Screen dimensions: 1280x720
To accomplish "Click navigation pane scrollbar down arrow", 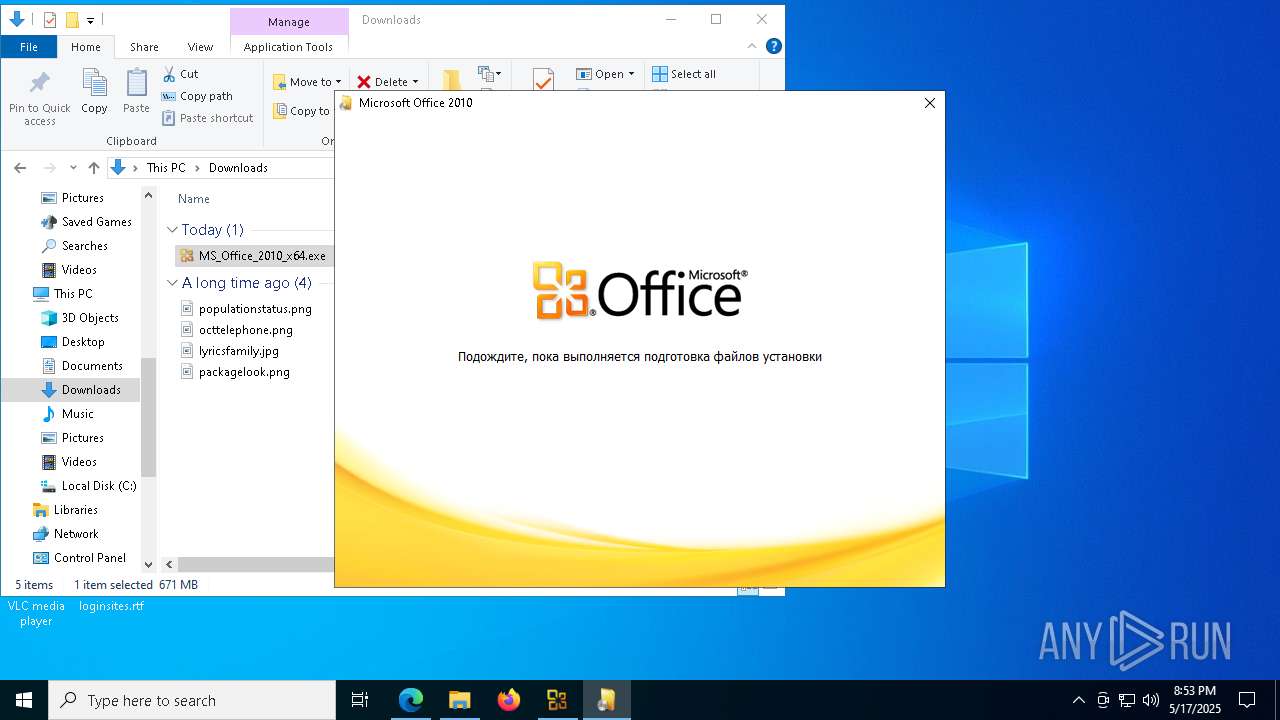I will click(149, 565).
